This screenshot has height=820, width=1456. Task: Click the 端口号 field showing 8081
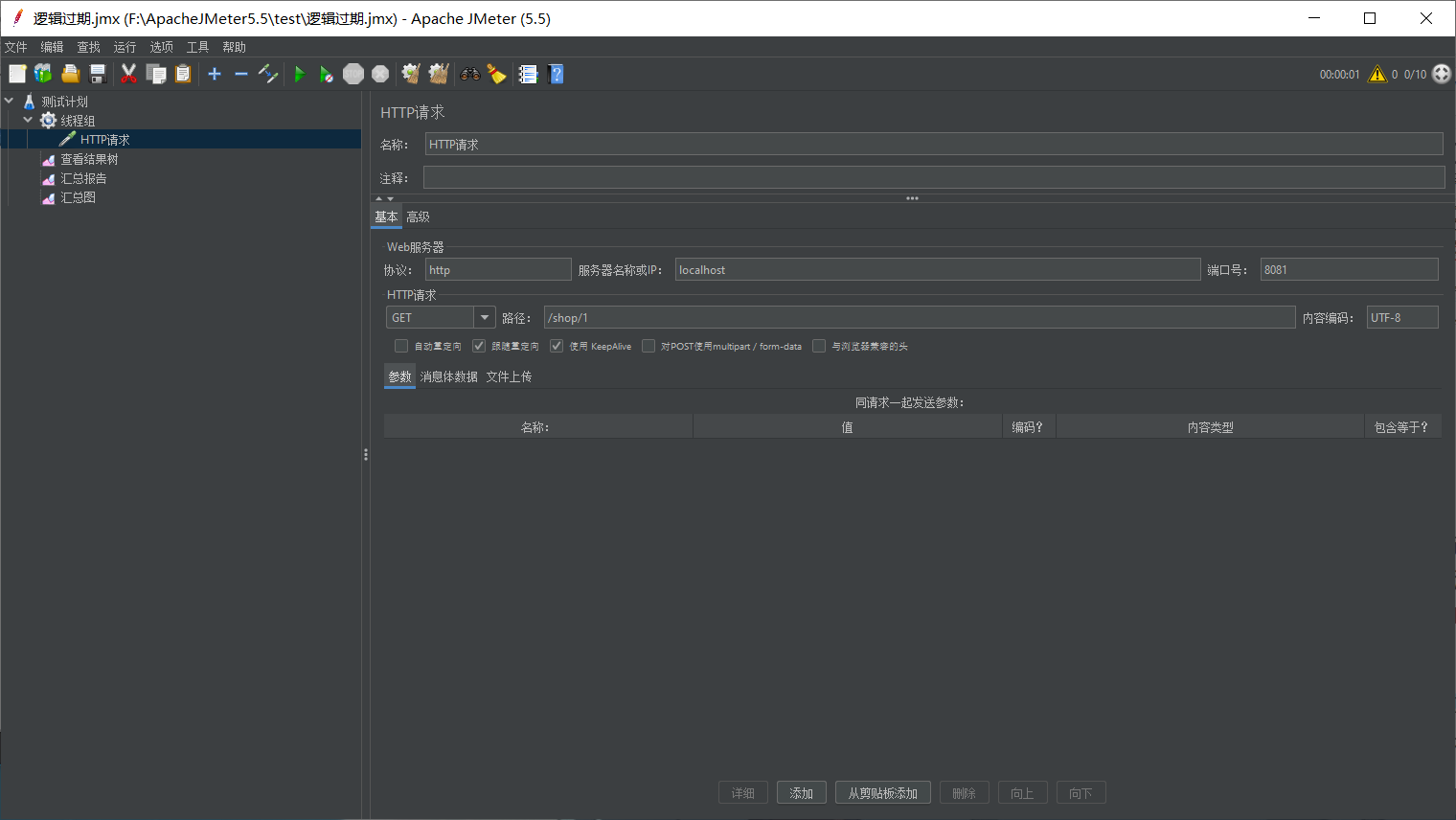[x=1350, y=269]
